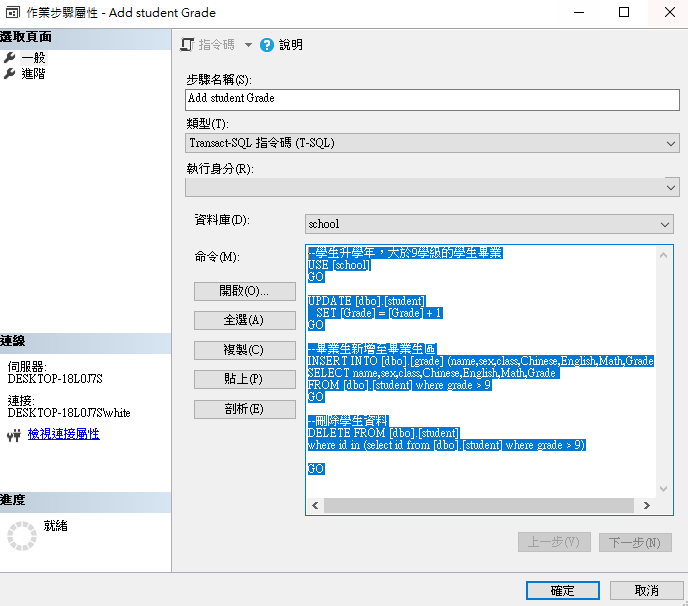Click the 連線 section header
The image size is (688, 606).
click(x=86, y=341)
